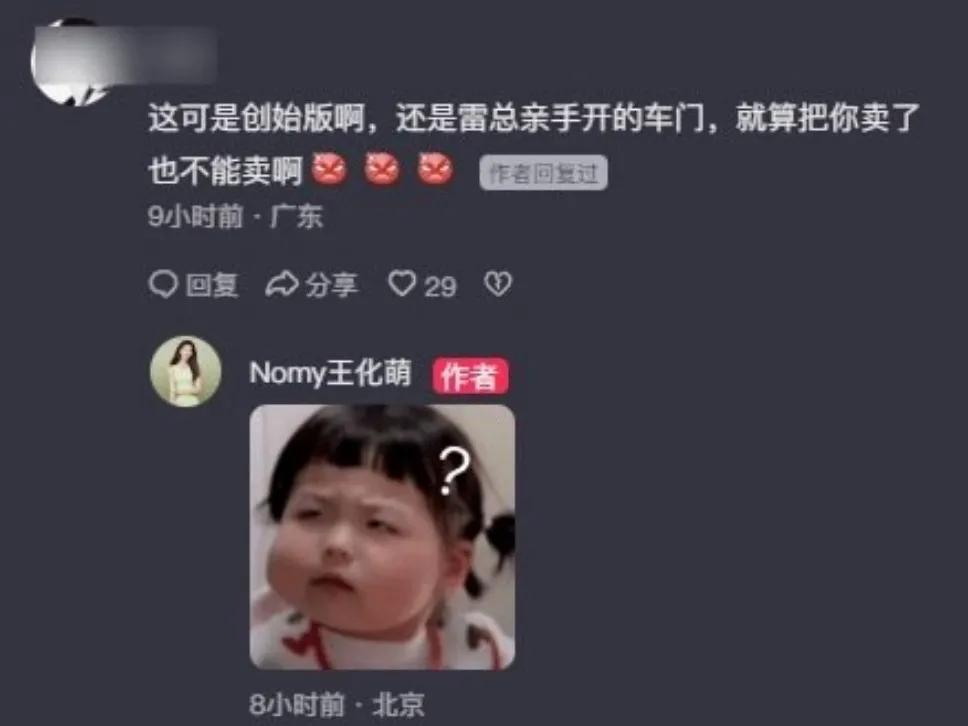The height and width of the screenshot is (726, 968).
Task: Click the 作者回复过 badge
Action: 543,173
